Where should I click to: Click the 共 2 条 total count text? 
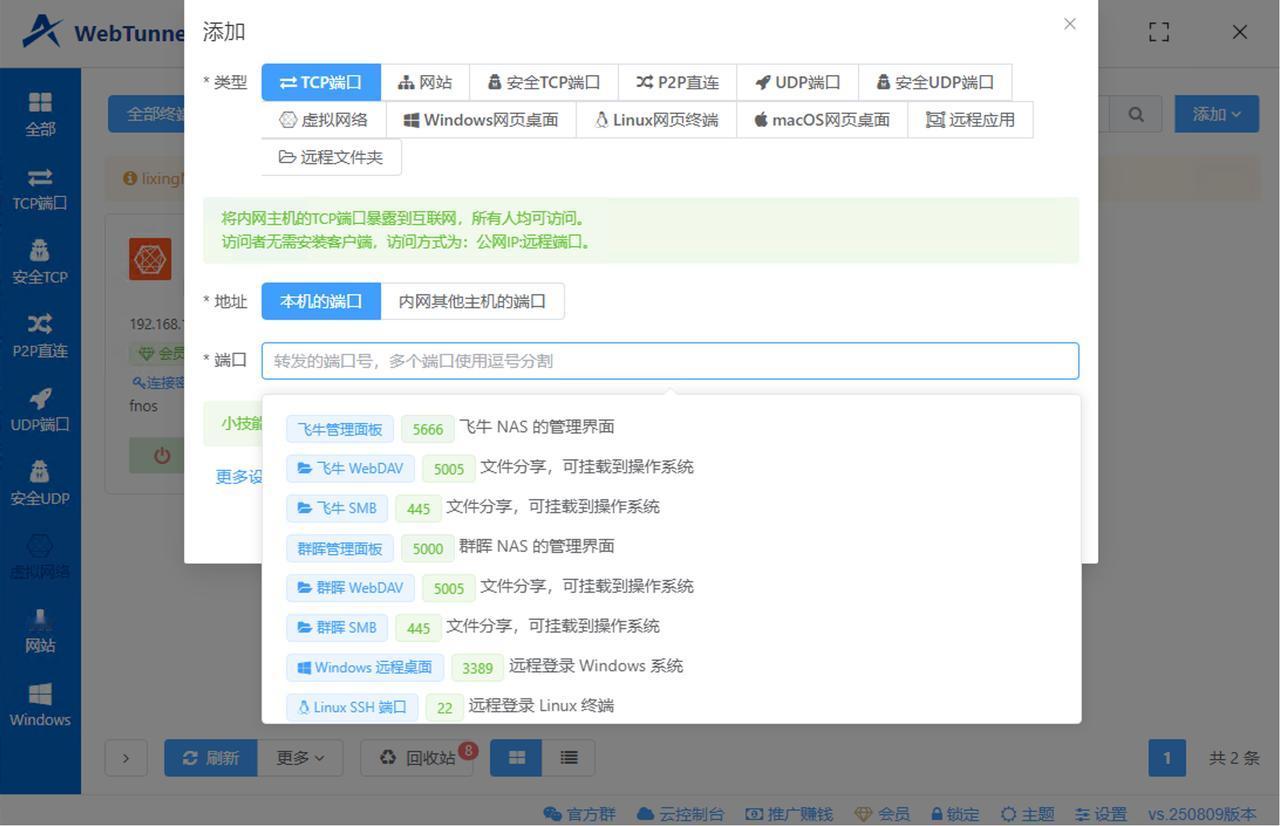point(1234,758)
